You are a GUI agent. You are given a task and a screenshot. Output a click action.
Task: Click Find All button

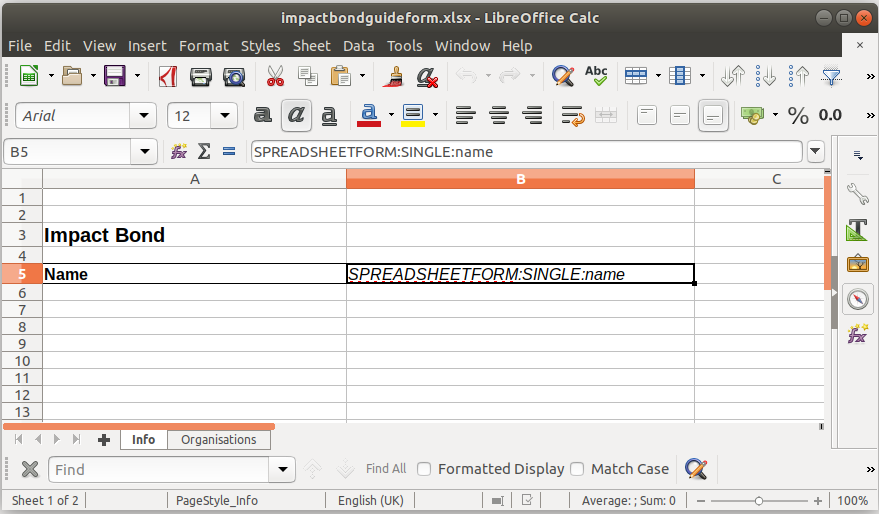click(x=386, y=469)
